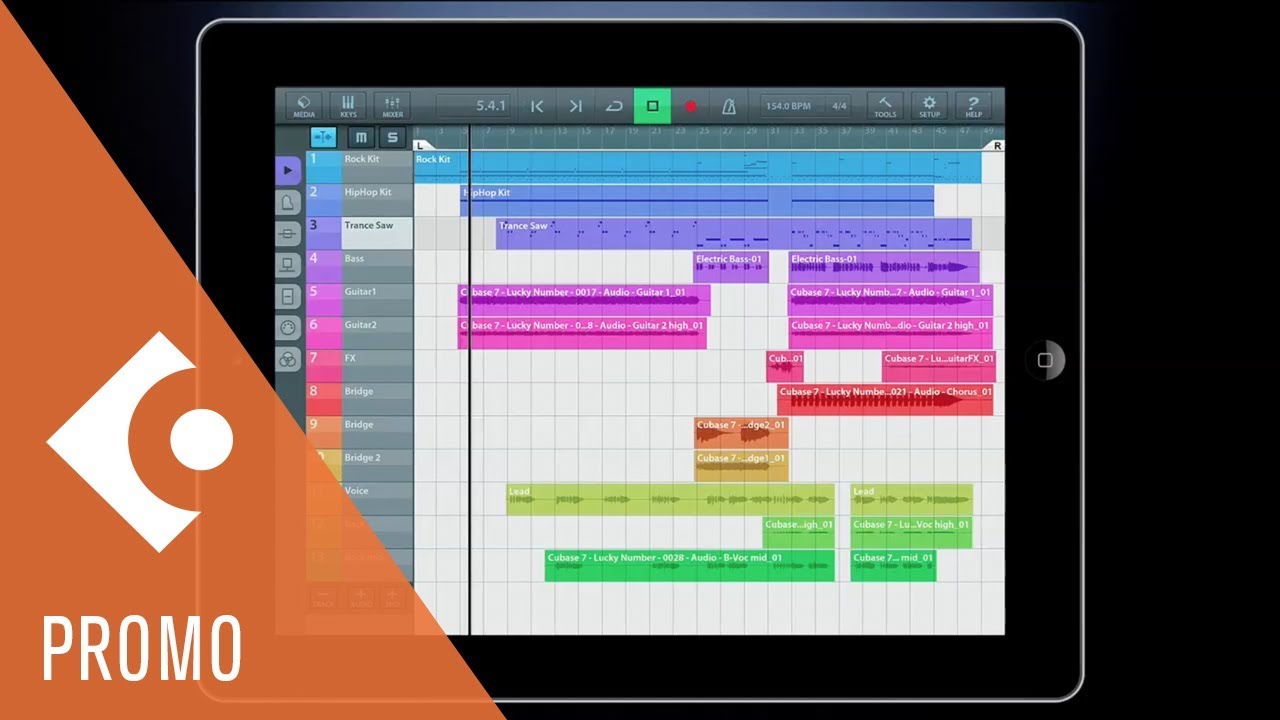The image size is (1280, 720).
Task: Select the '0028 - Audio - B-Voc mid_01' clip
Action: click(x=689, y=565)
